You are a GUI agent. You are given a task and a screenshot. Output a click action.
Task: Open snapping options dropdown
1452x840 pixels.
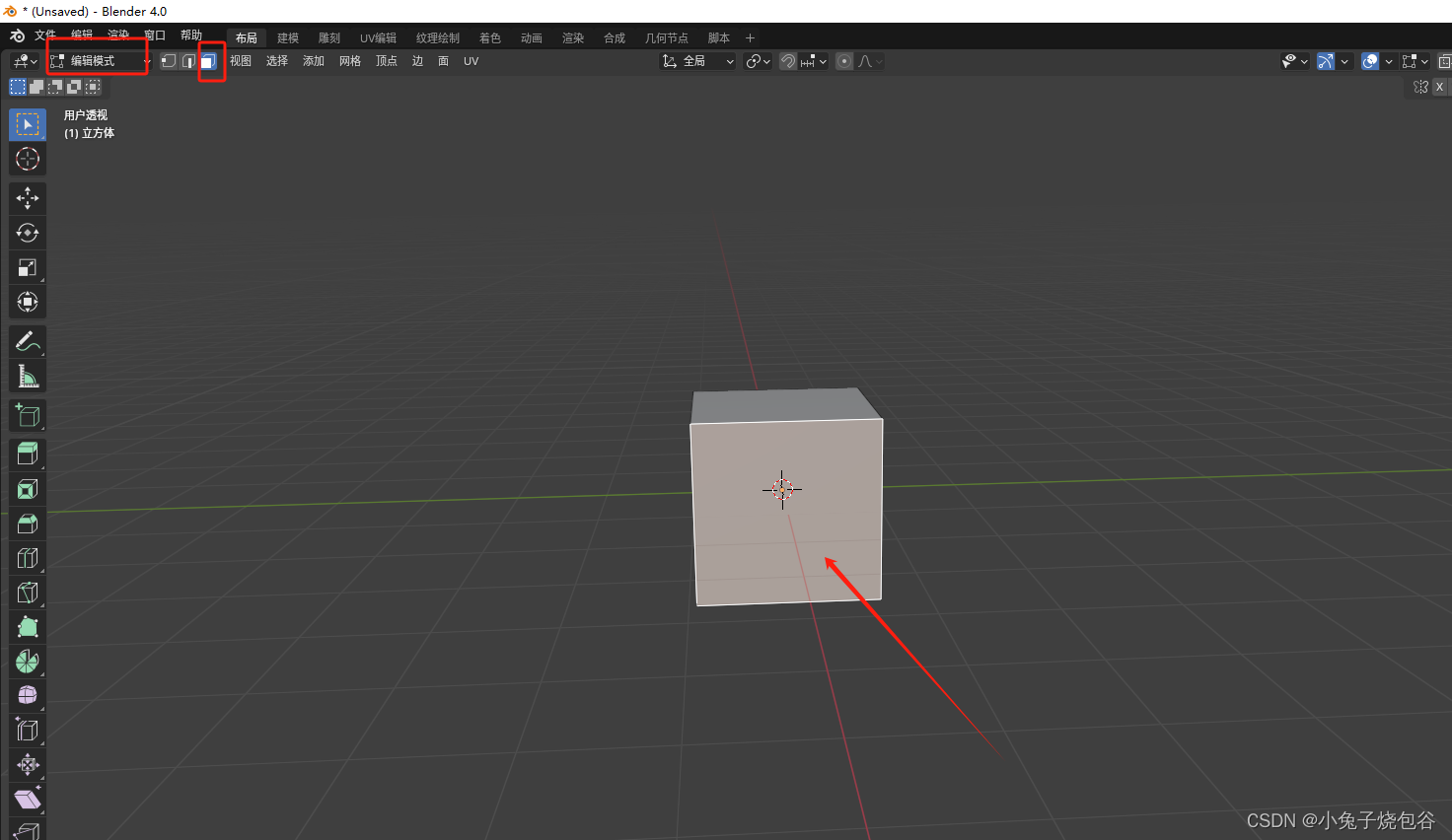click(x=814, y=61)
